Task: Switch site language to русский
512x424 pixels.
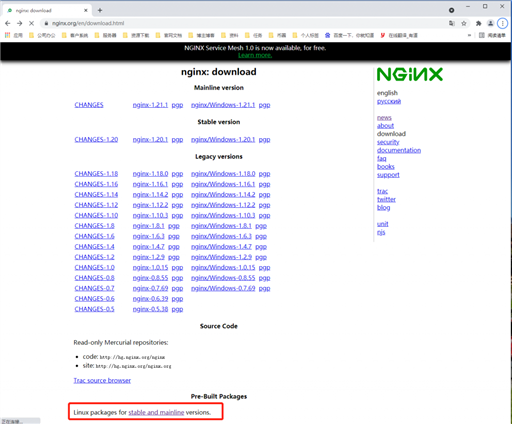Action: coord(389,101)
